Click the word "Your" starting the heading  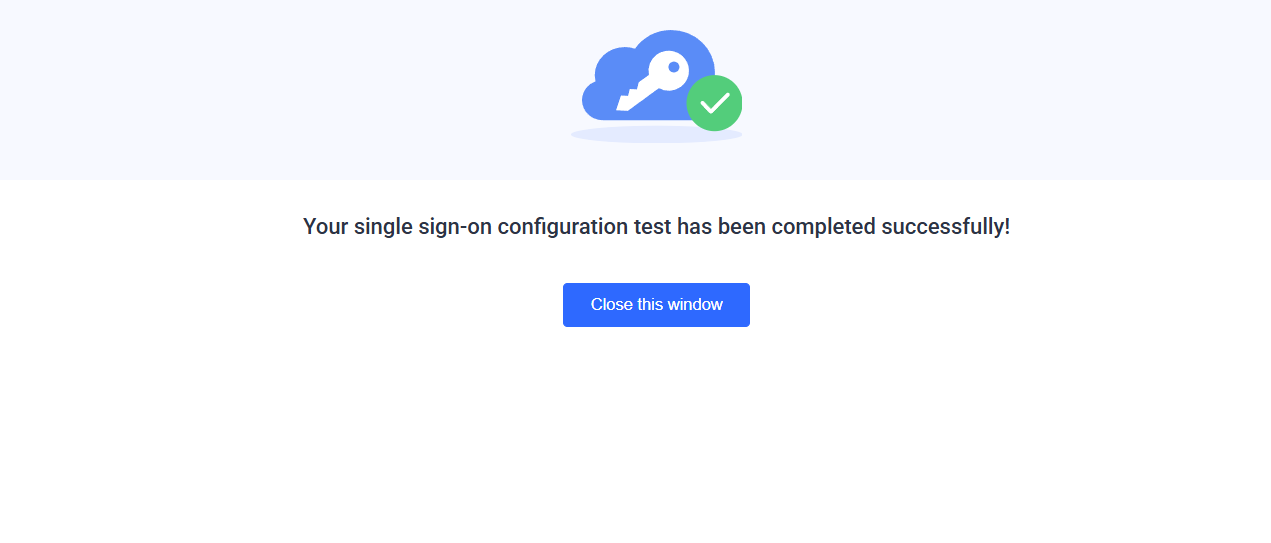(325, 227)
